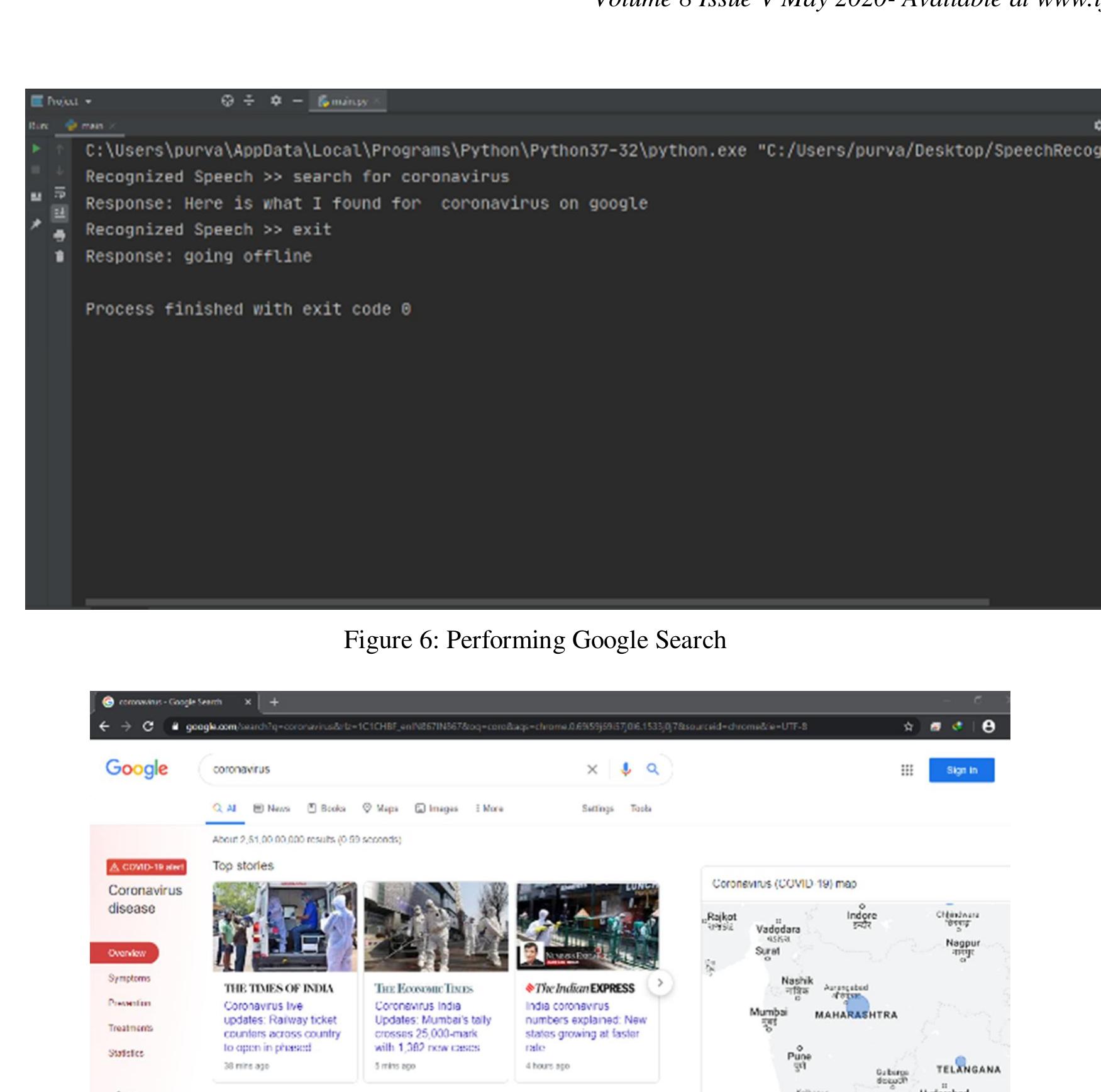Viewport: 1101px width, 1092px height.
Task: Click the up arrow in the Run console toolbar
Action: pos(60,149)
